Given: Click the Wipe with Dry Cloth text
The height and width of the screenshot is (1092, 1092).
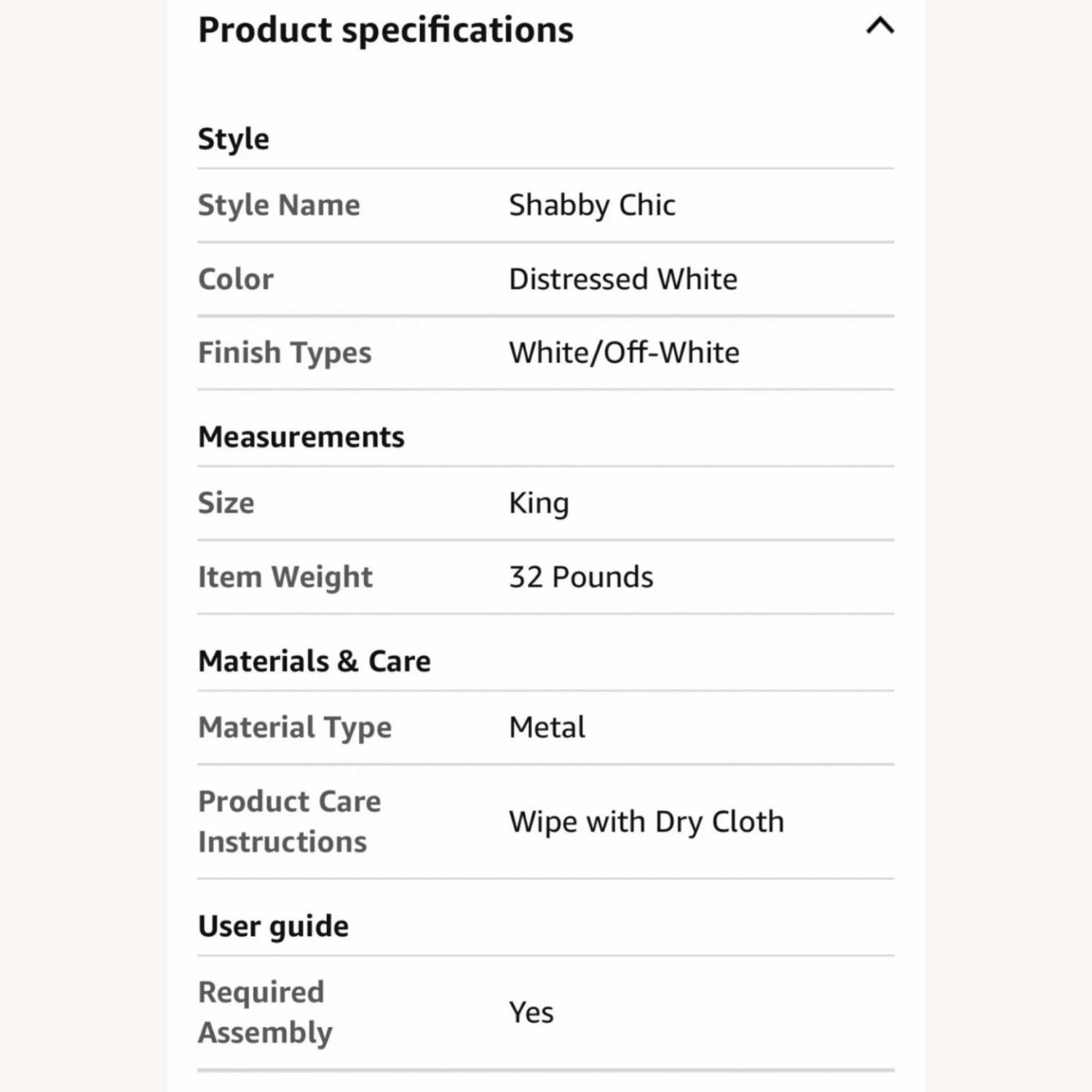Looking at the screenshot, I should click(646, 822).
